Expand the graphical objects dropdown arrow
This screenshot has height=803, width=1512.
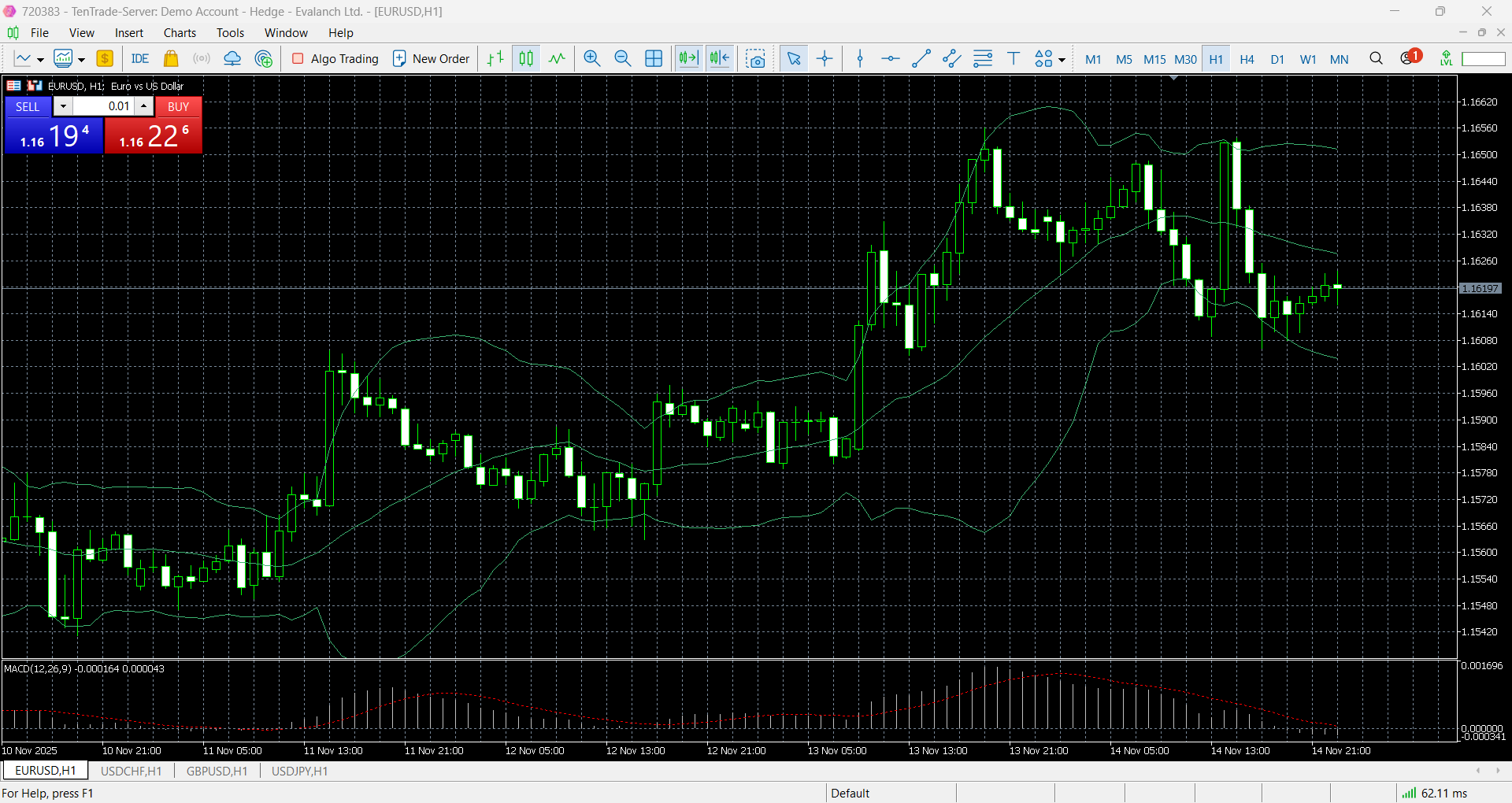(1062, 60)
